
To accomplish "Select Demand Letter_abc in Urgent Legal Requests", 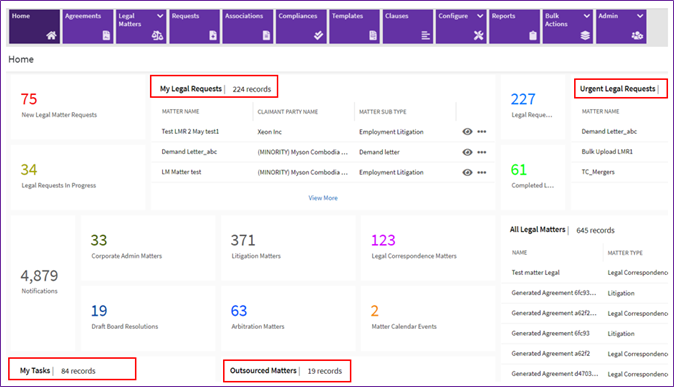I will coord(609,132).
